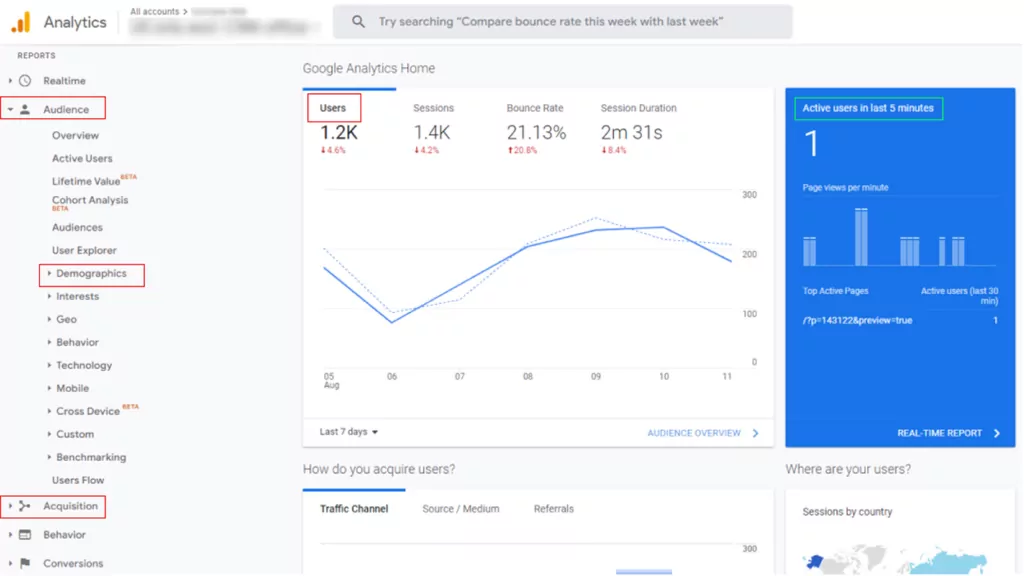Screen dimensions: 1024x576
Task: Switch to the Source / Medium tab
Action: [x=460, y=507]
